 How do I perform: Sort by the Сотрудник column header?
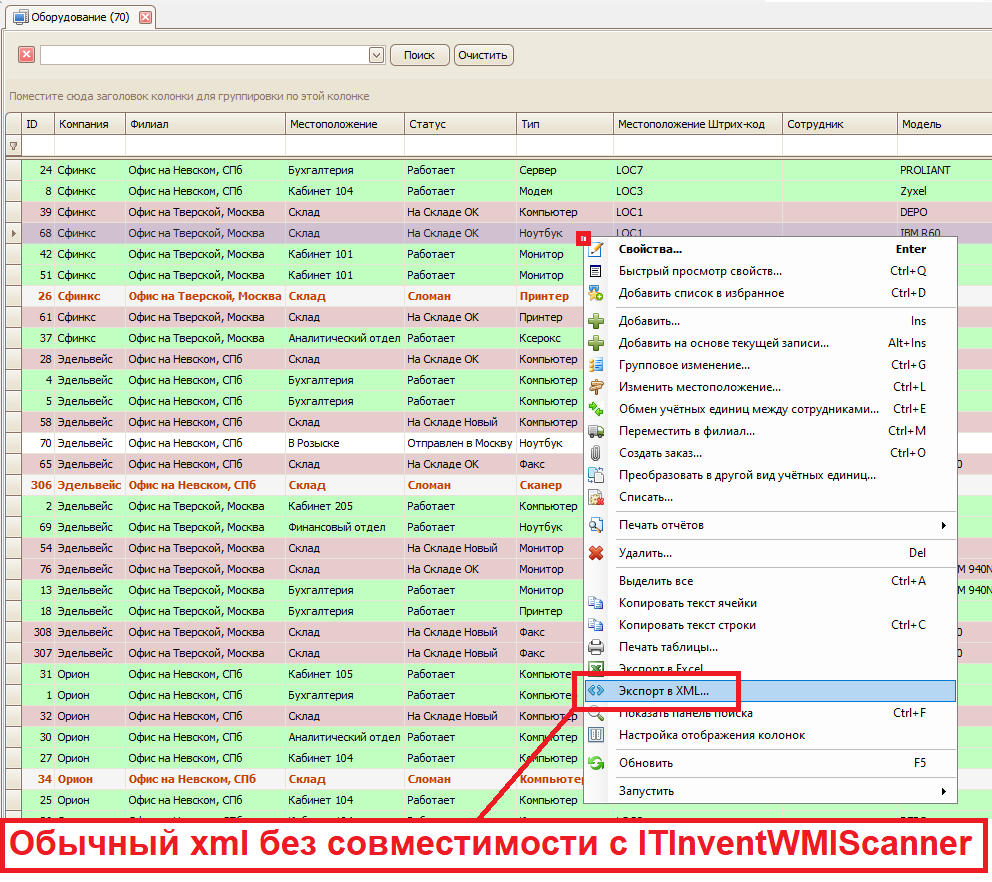pos(839,124)
